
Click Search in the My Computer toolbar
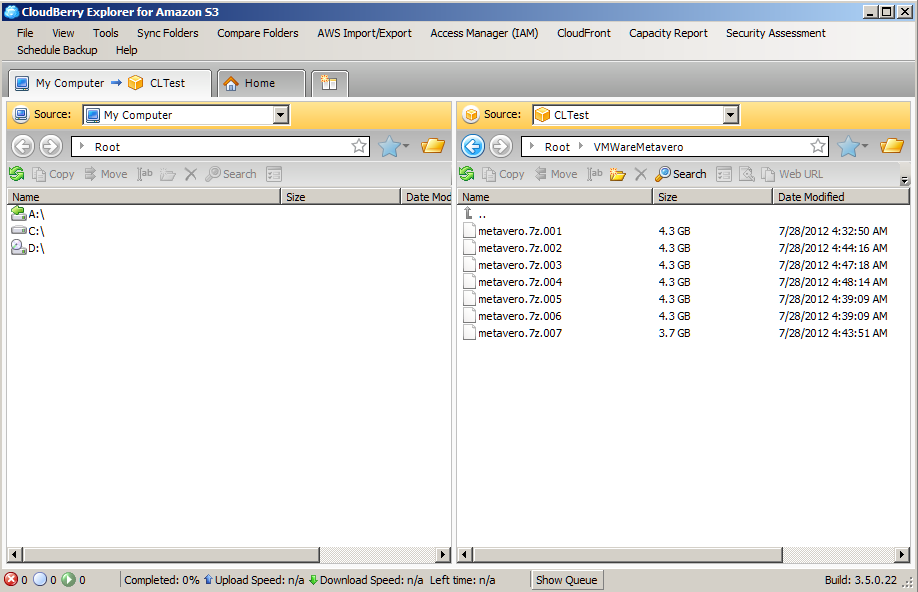231,174
